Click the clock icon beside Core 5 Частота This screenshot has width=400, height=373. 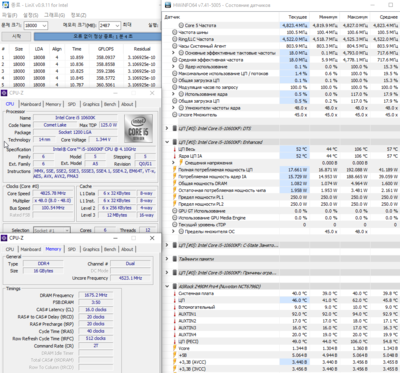pos(181,25)
